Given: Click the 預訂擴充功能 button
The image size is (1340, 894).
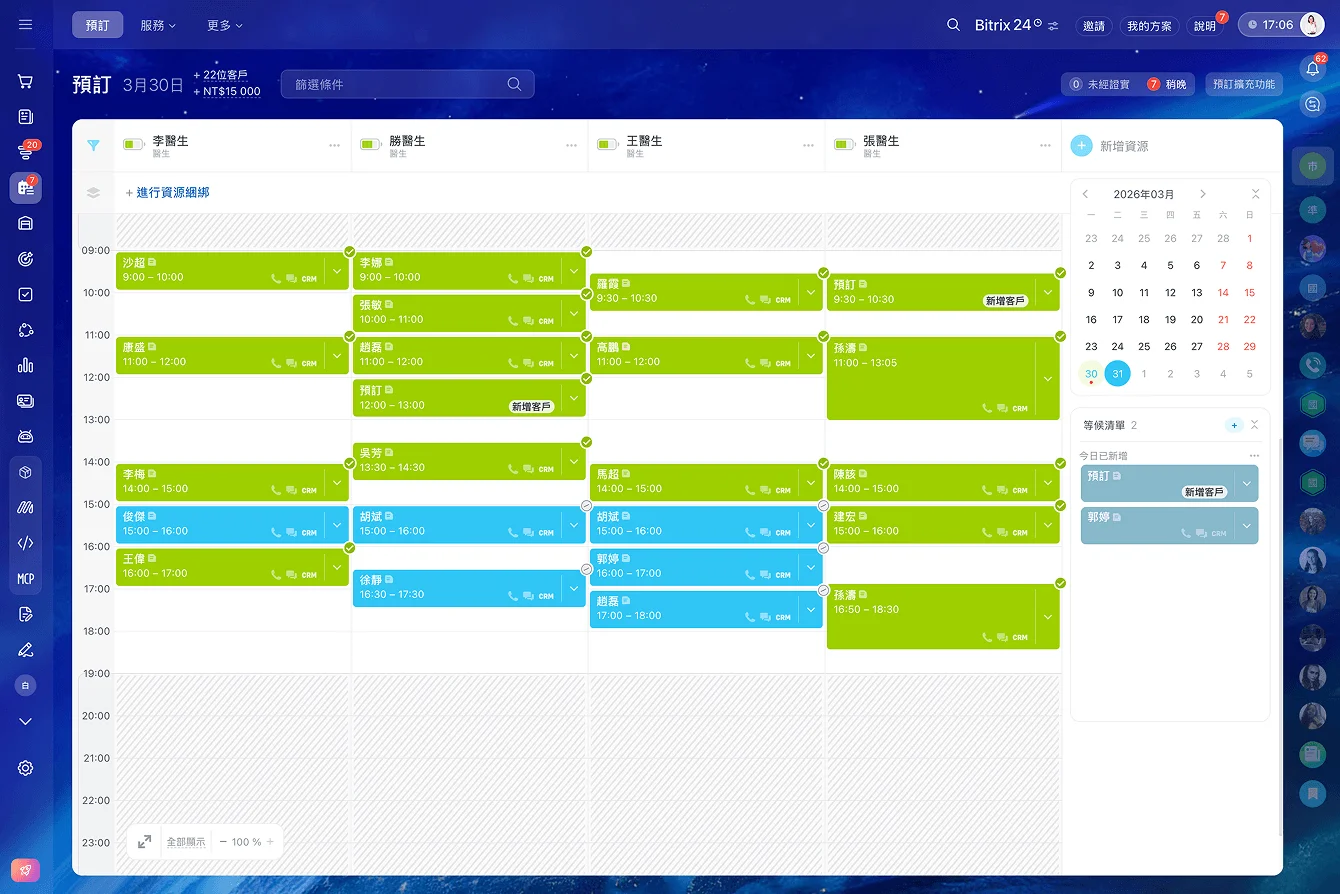Looking at the screenshot, I should [x=1243, y=84].
